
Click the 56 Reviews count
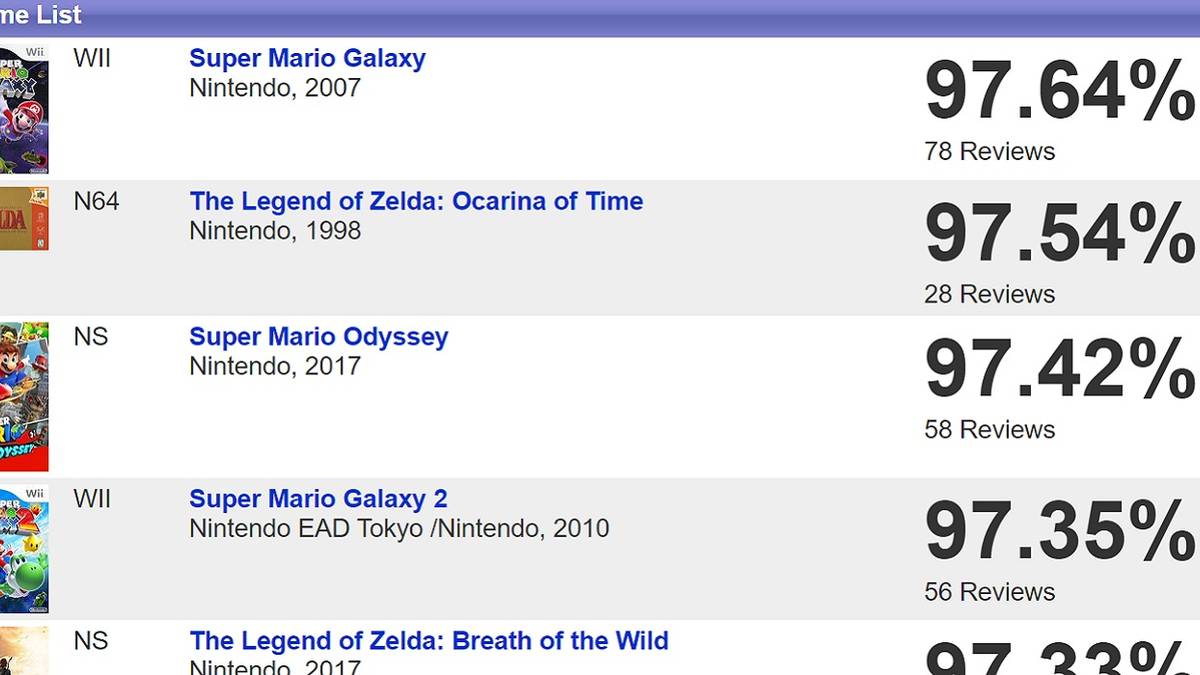pyautogui.click(x=990, y=592)
